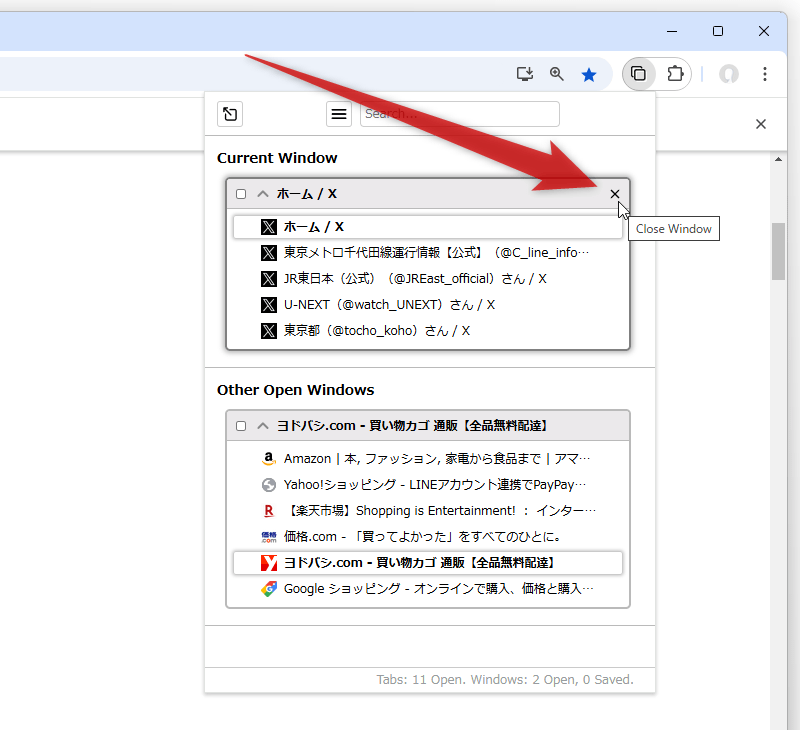Close the bar with the X below toolbar
Screen dimensions: 800x730
pyautogui.click(x=761, y=124)
